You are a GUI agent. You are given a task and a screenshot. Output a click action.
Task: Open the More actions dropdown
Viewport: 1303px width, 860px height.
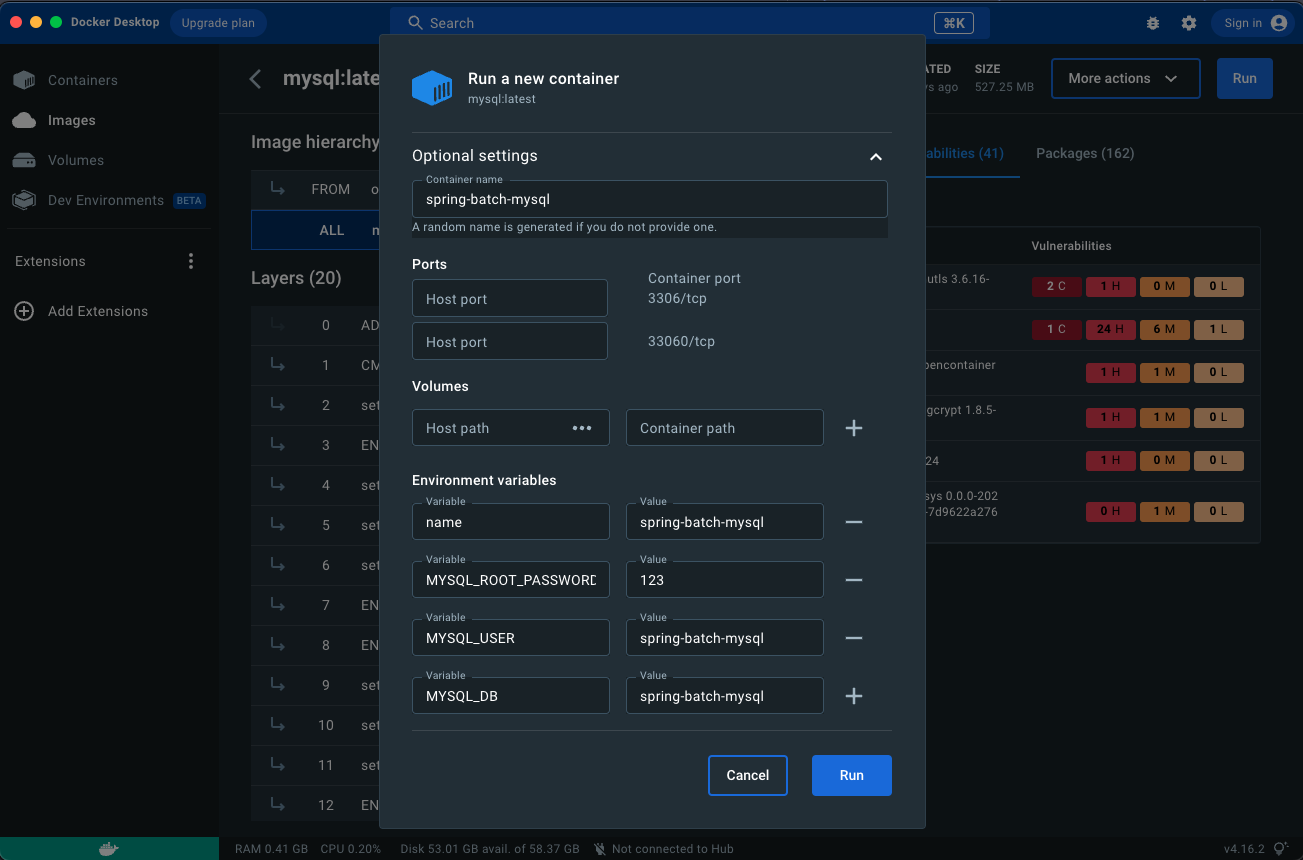coord(1125,78)
